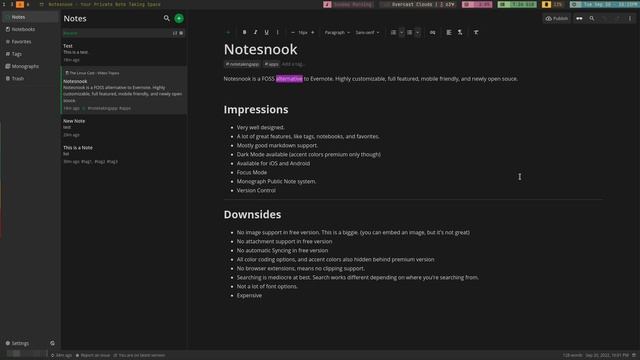The image size is (640, 360).
Task: Open the Notes section in sidebar
Action: (30, 17)
